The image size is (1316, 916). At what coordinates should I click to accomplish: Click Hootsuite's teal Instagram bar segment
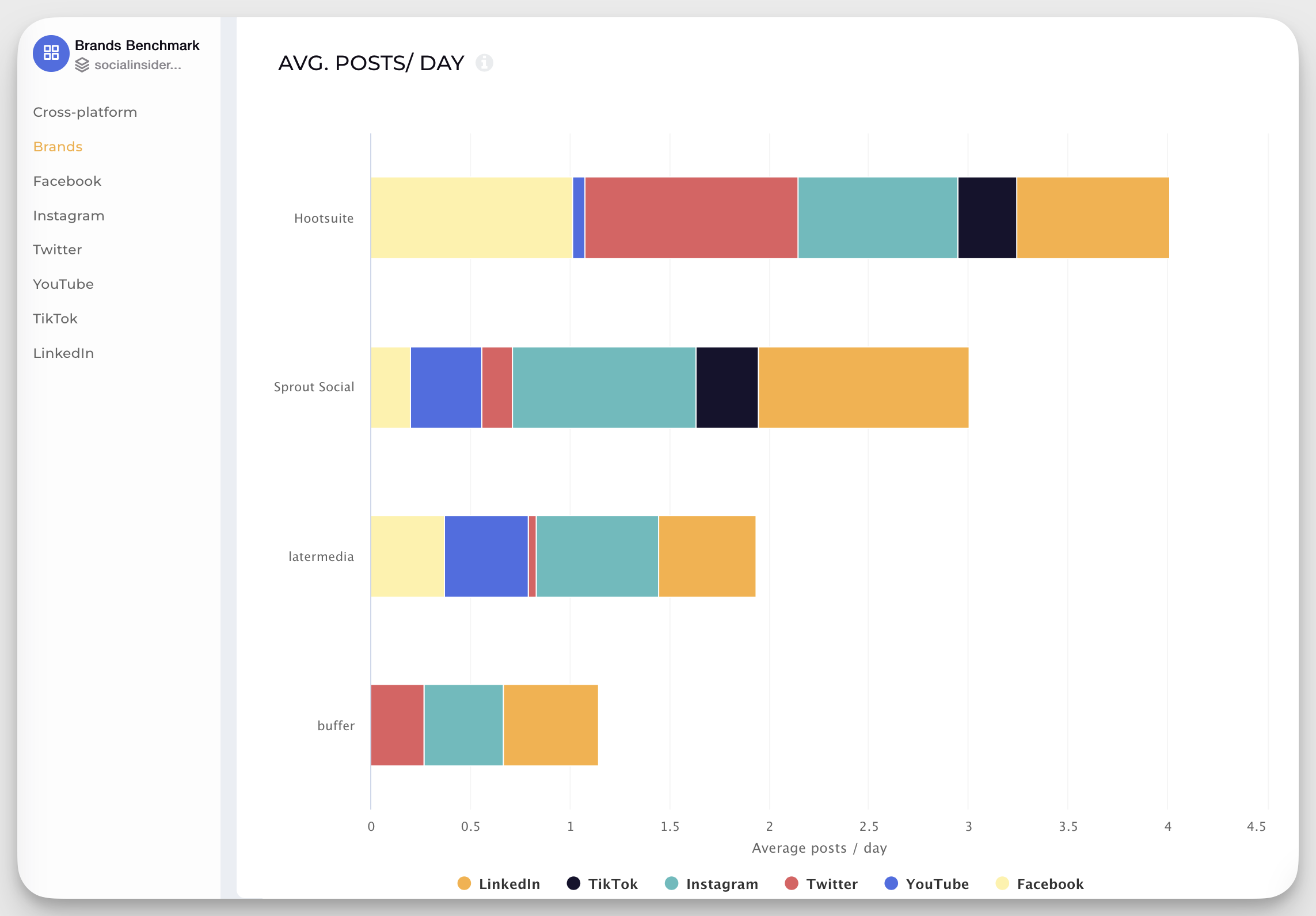pyautogui.click(x=878, y=217)
